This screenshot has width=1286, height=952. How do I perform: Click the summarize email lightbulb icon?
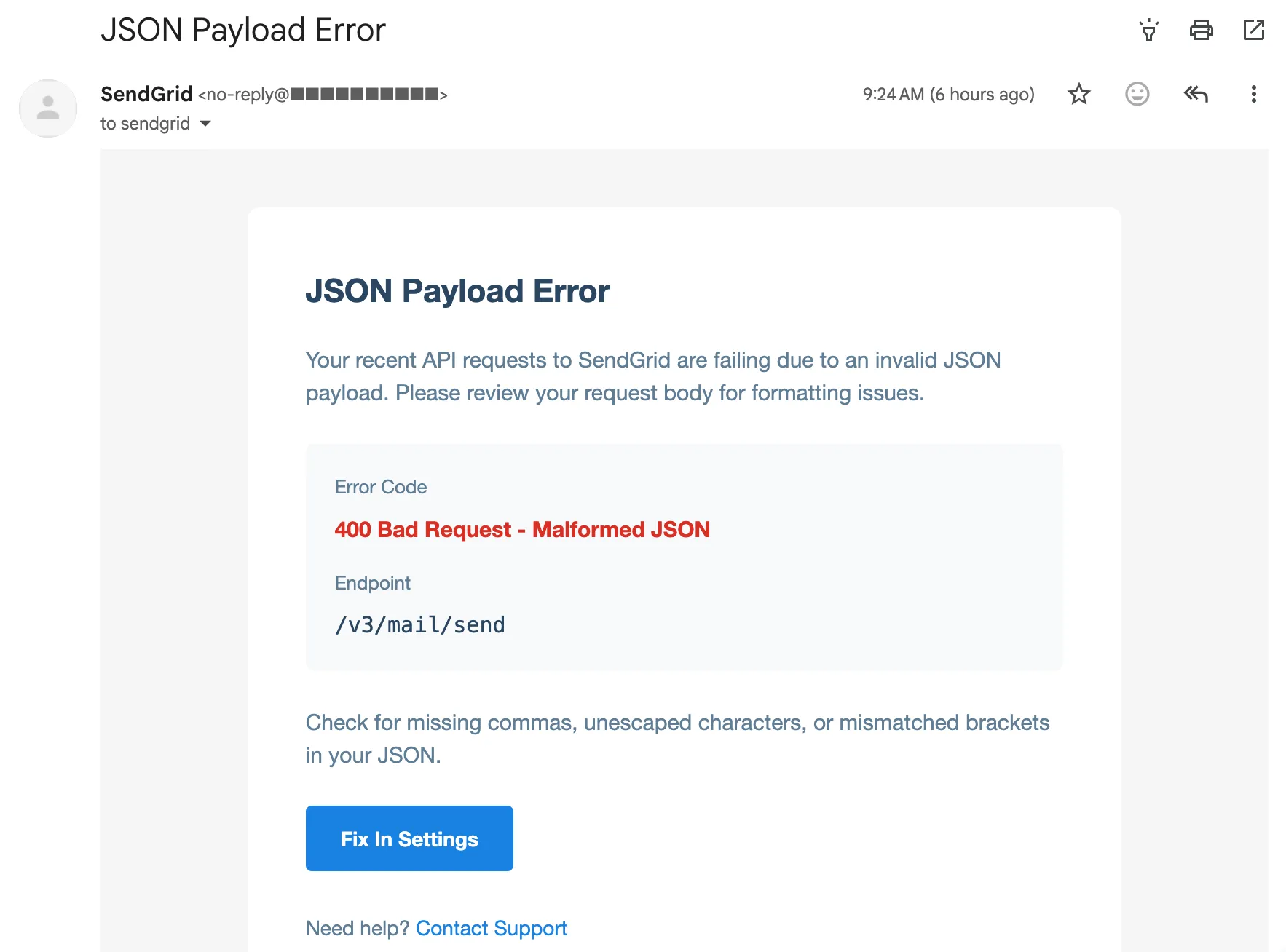pos(1148,31)
